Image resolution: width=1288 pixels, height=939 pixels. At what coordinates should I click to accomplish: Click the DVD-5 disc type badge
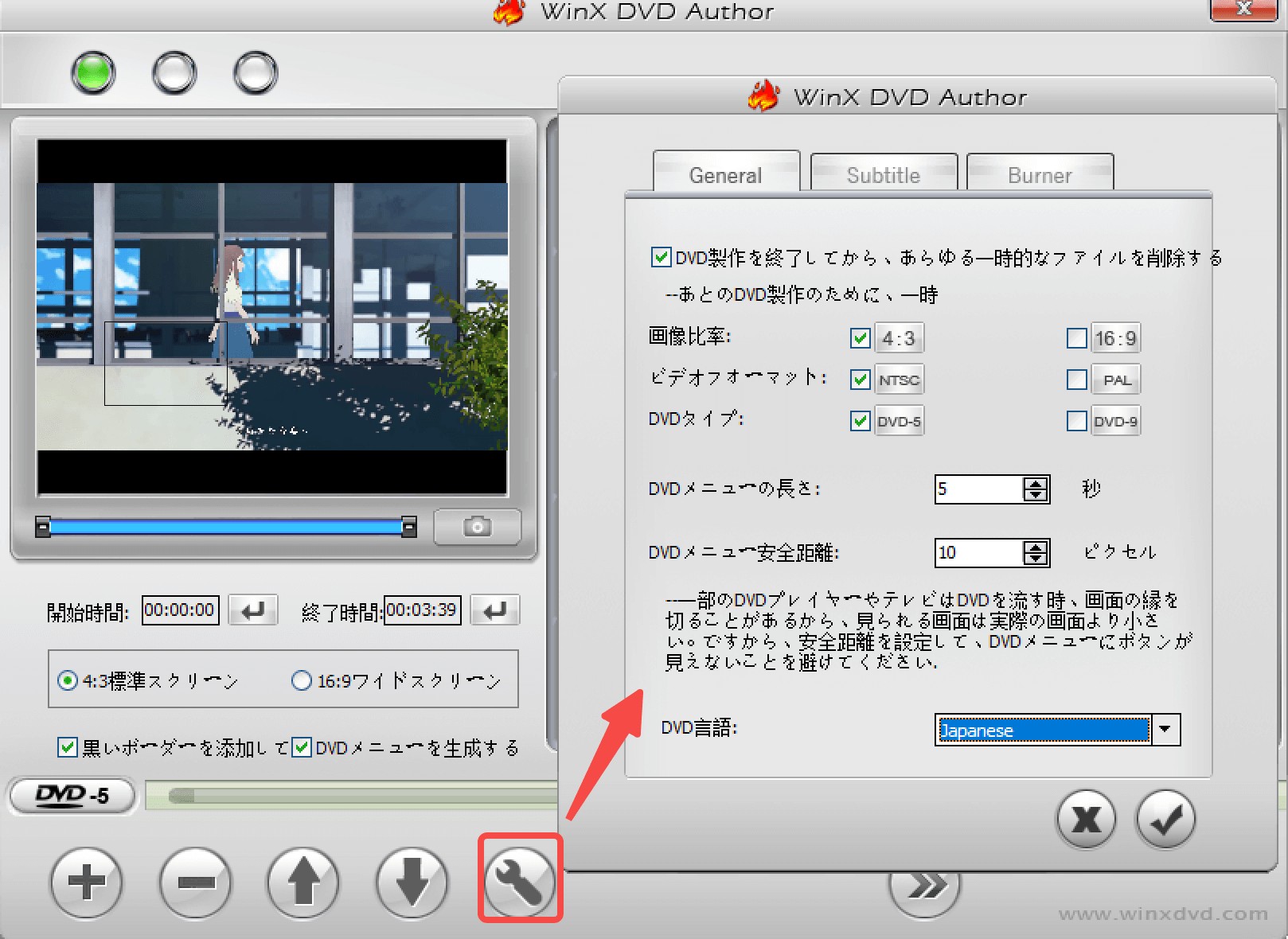[x=72, y=795]
